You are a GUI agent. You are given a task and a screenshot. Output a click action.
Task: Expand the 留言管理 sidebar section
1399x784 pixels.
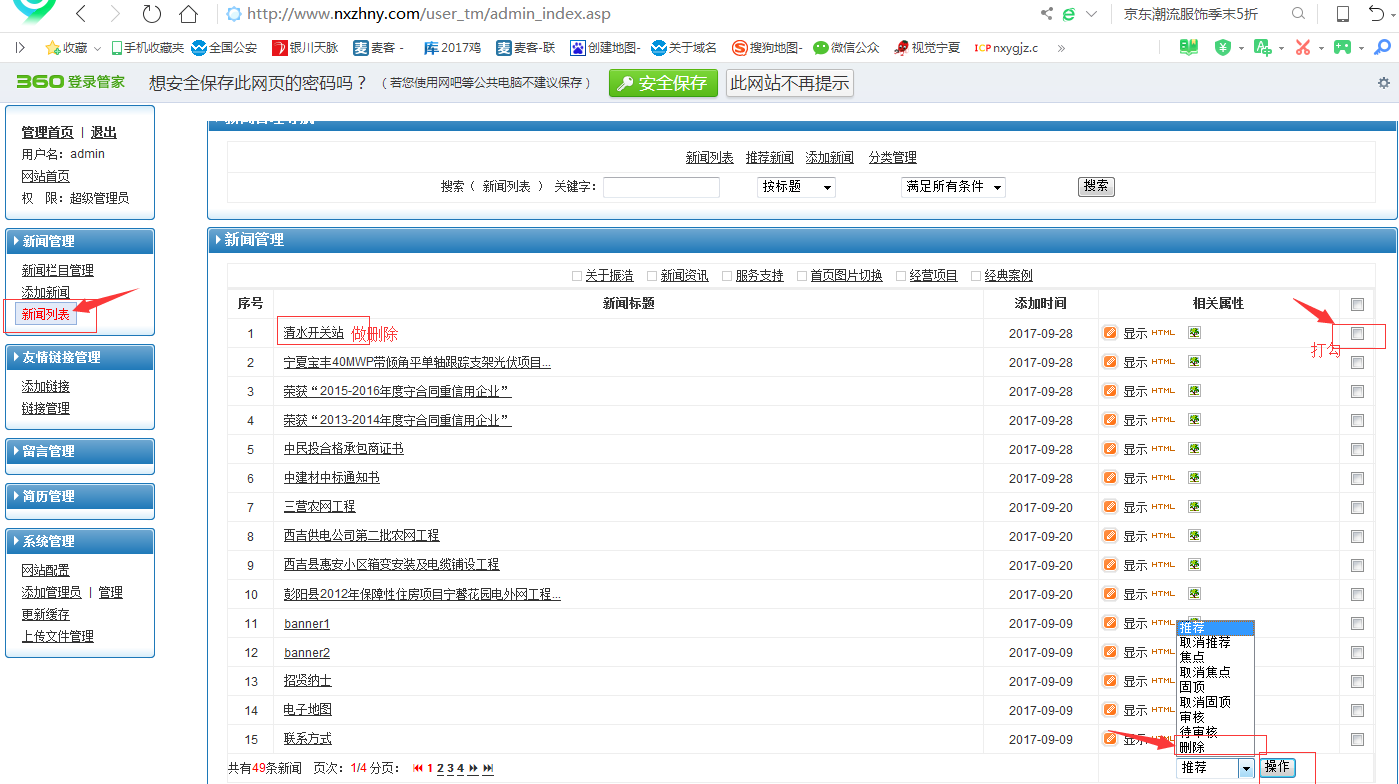(x=80, y=451)
